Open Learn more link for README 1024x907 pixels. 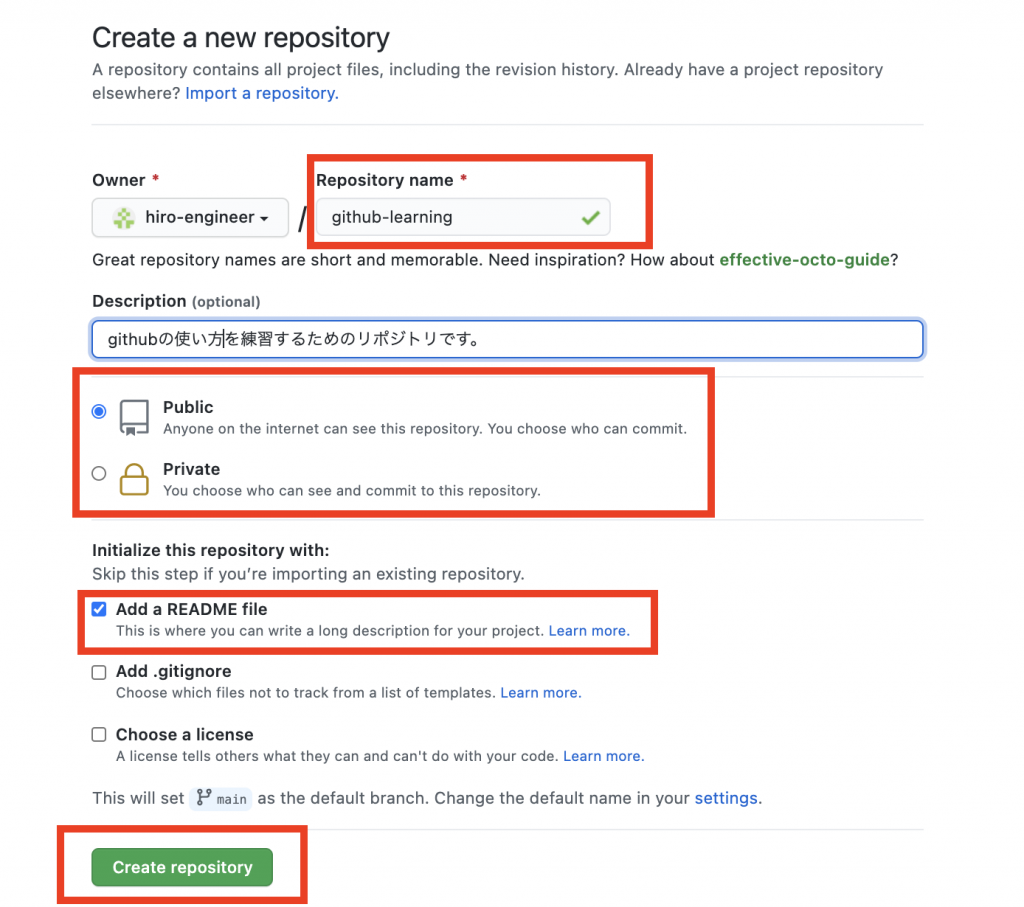589,631
